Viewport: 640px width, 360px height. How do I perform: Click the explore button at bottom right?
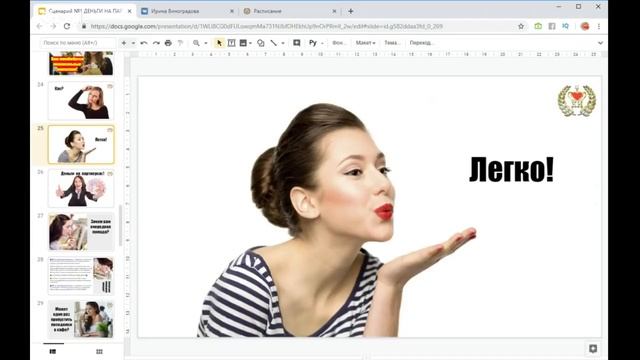(x=593, y=349)
